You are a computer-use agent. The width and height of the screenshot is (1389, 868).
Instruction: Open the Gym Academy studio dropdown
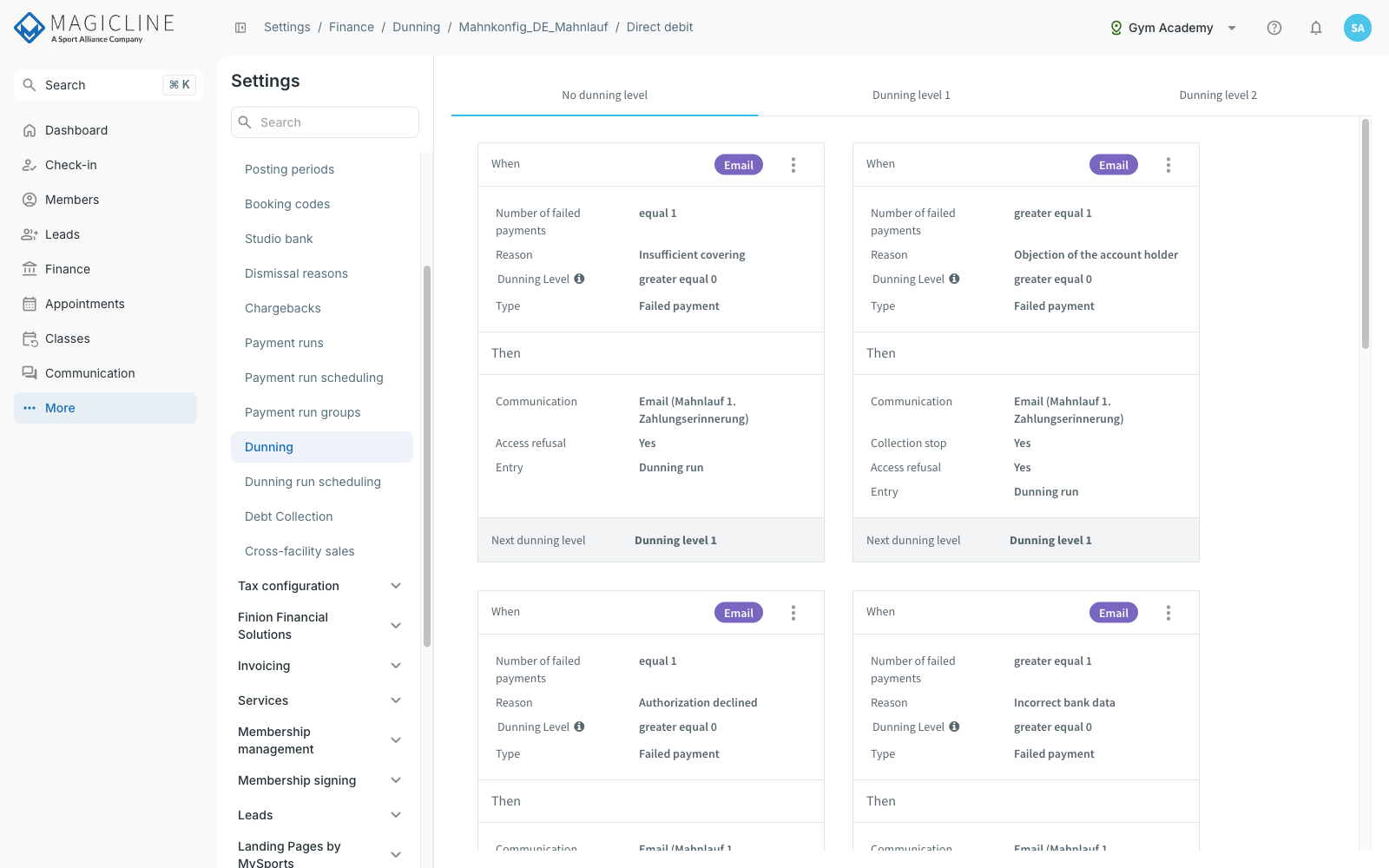[x=1174, y=28]
